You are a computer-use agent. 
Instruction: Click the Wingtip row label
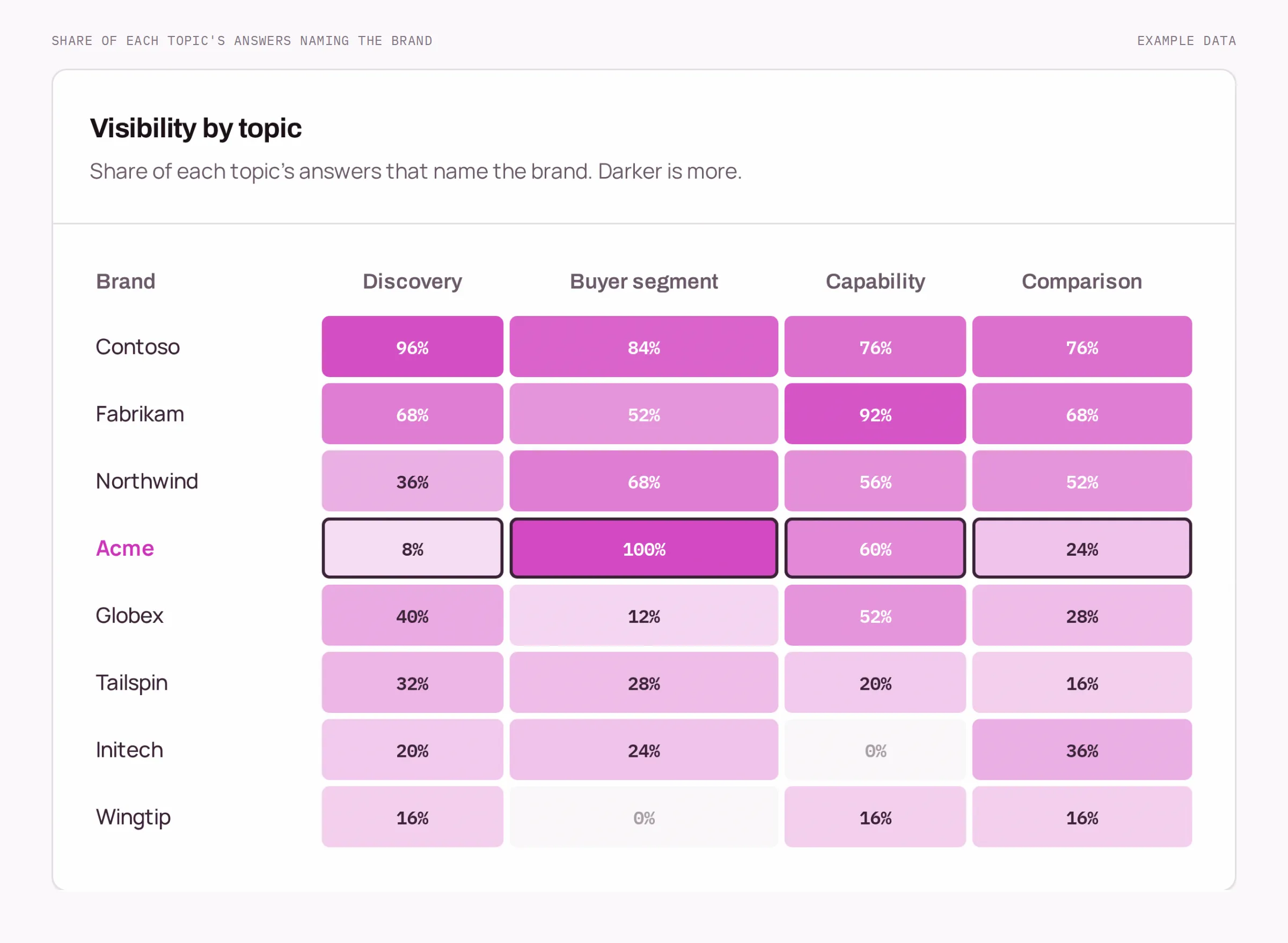click(133, 817)
